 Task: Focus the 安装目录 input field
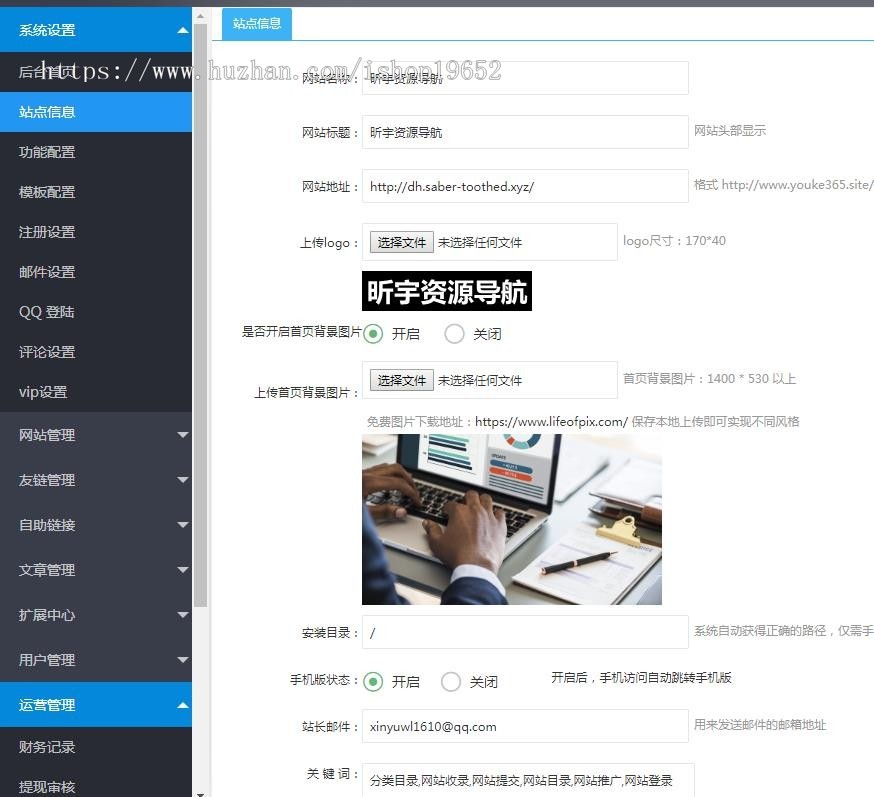525,632
